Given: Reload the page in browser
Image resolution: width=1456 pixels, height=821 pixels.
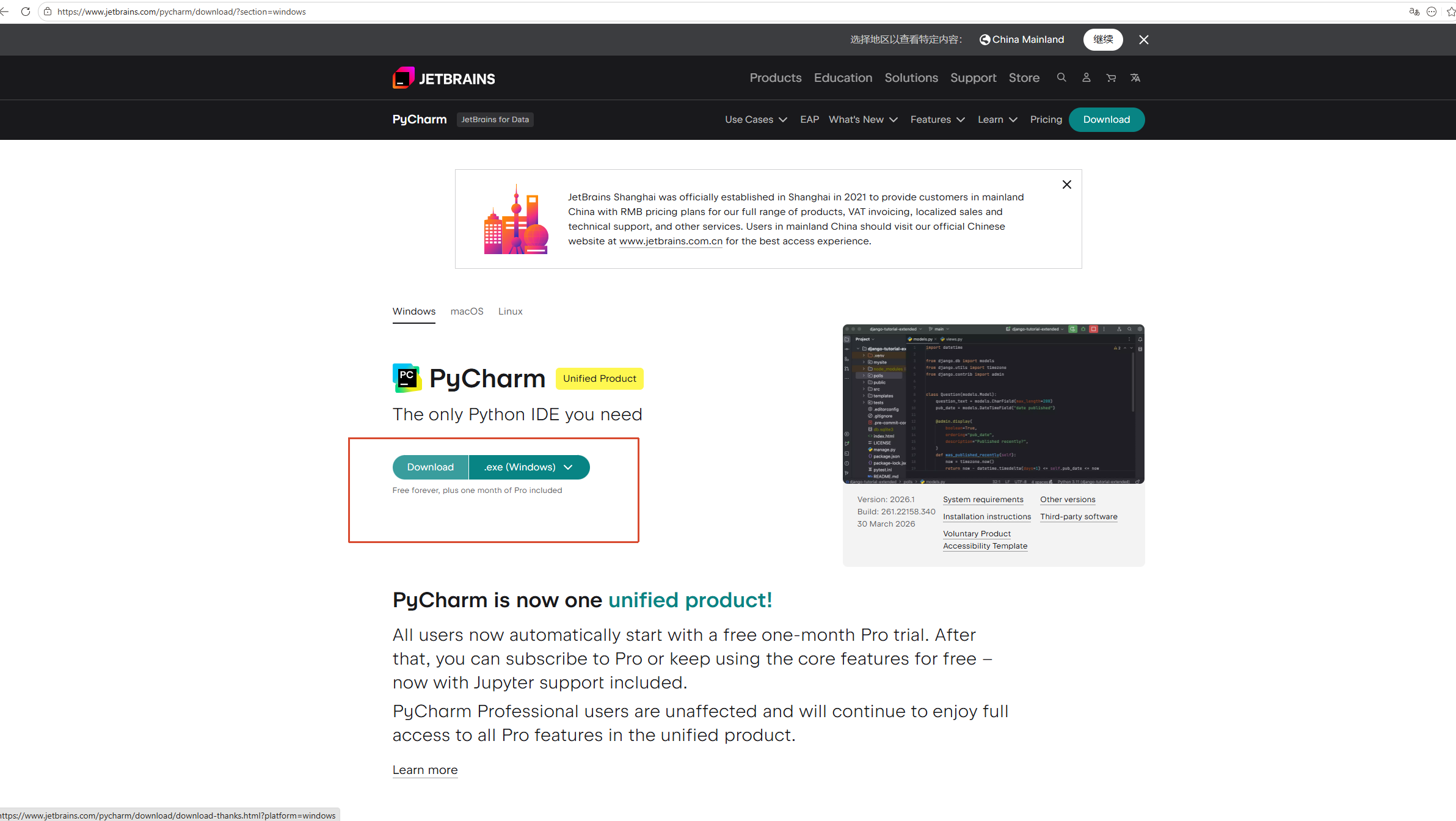Looking at the screenshot, I should (x=26, y=12).
